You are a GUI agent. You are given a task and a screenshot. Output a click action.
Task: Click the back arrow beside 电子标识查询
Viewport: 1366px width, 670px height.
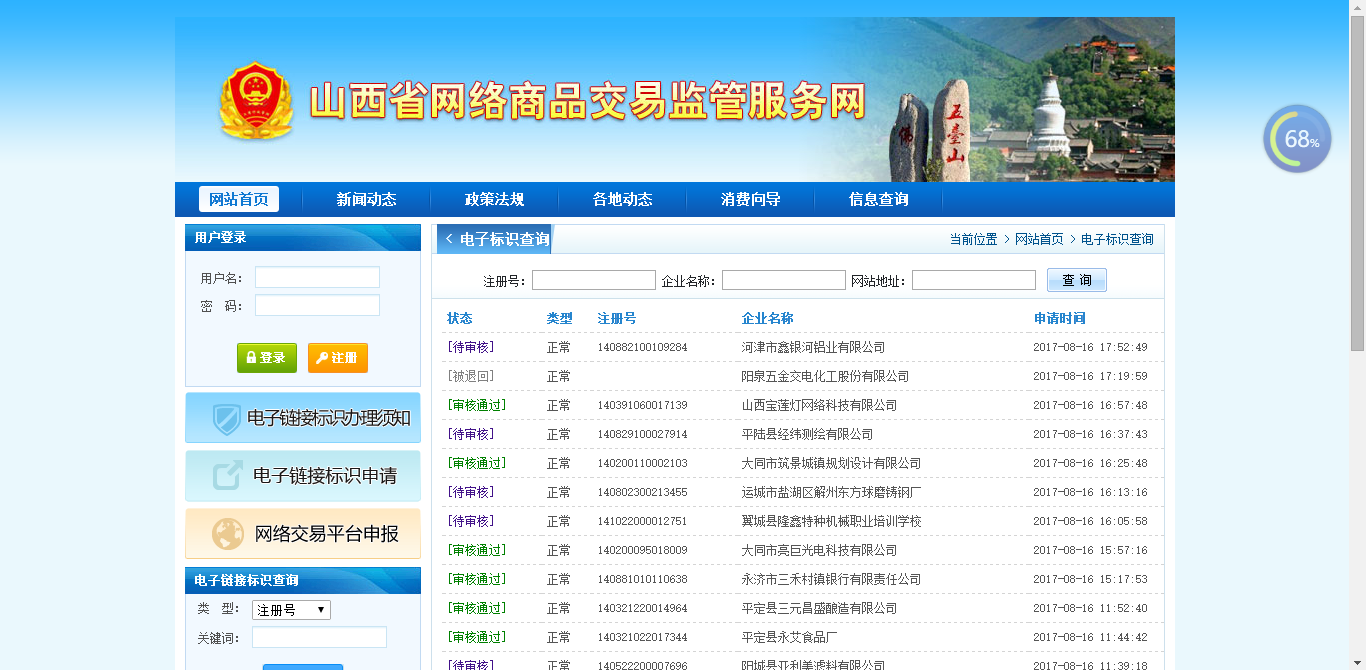tap(449, 239)
